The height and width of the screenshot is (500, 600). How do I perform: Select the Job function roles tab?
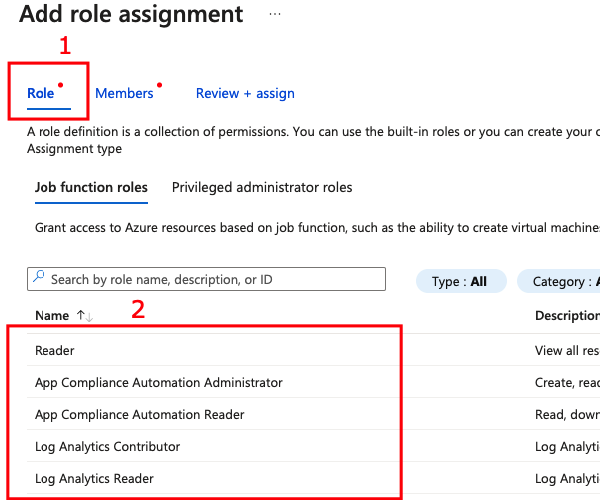tap(91, 187)
